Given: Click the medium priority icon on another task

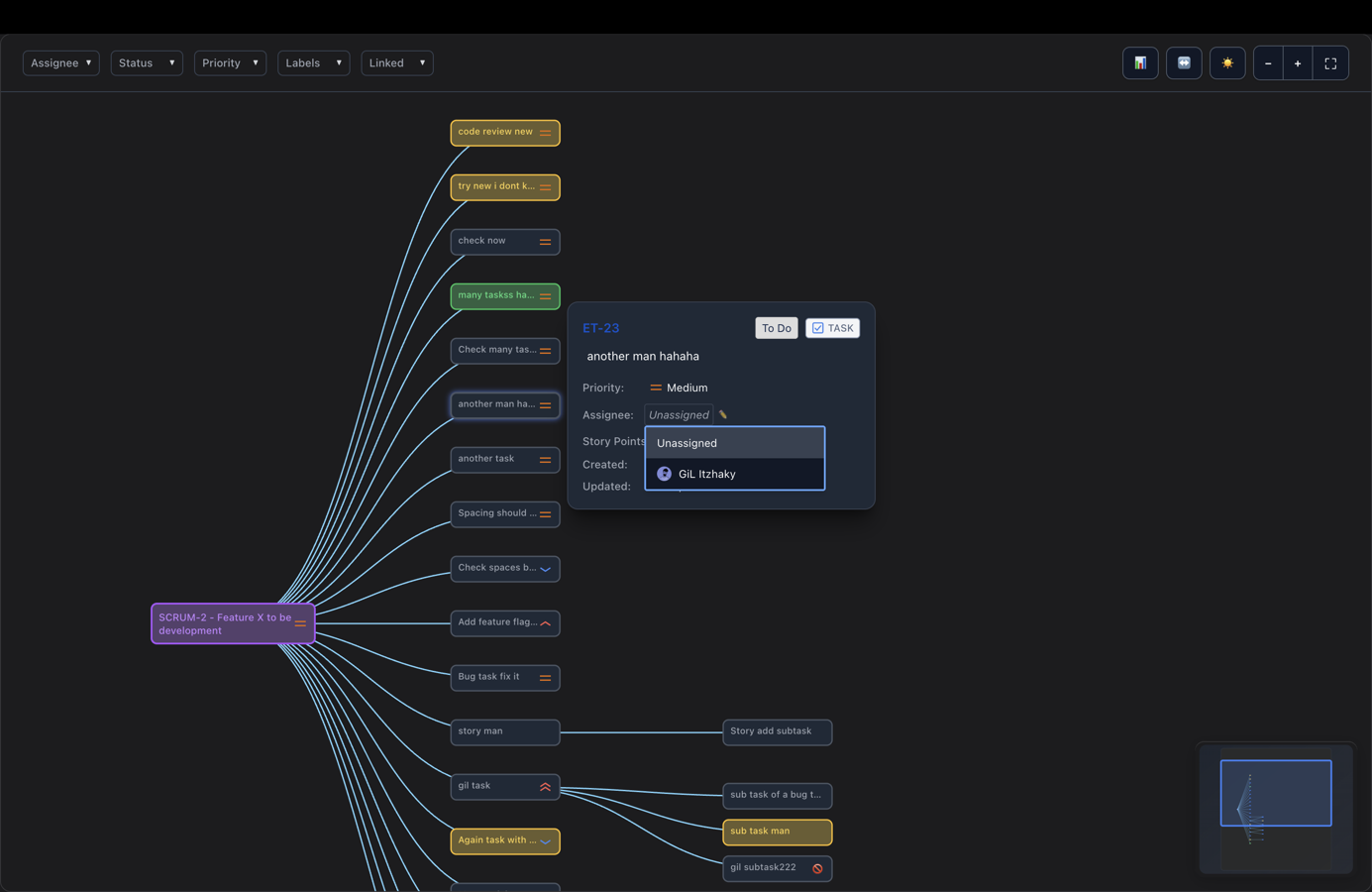Looking at the screenshot, I should [x=545, y=460].
